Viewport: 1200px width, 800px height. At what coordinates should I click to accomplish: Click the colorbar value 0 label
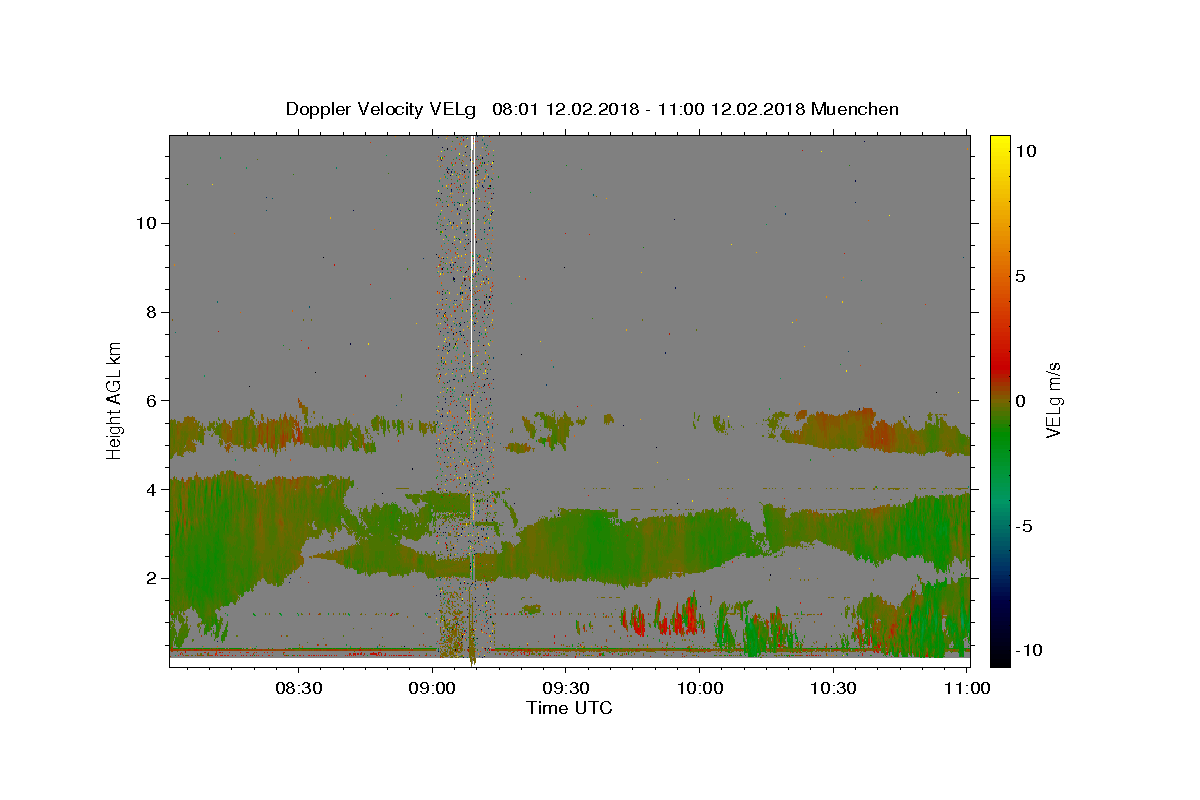point(1020,400)
